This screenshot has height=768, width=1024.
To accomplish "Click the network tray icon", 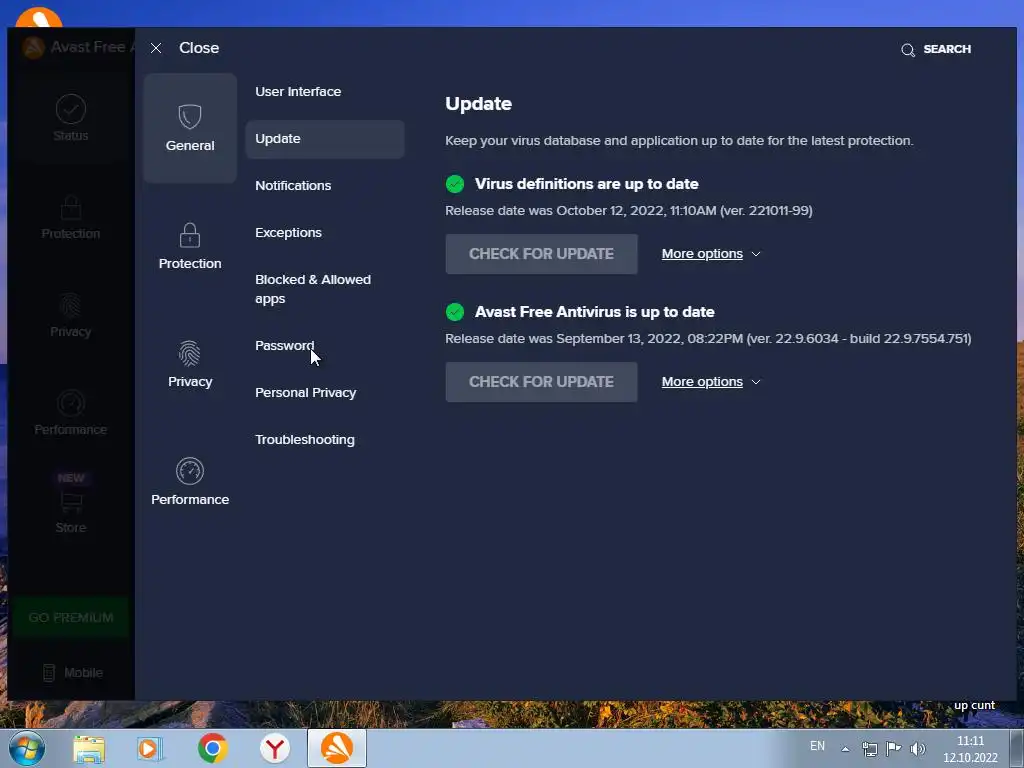I will pyautogui.click(x=869, y=749).
